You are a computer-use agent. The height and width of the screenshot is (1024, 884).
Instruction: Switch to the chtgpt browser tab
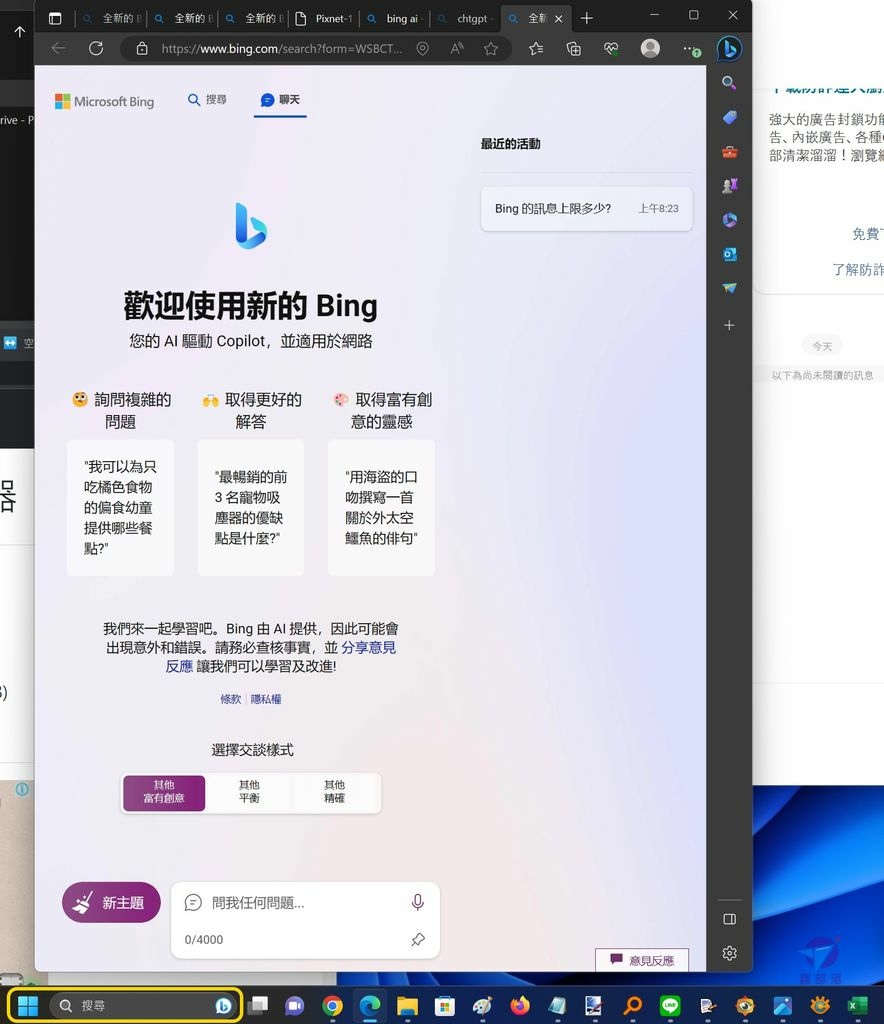click(466, 18)
